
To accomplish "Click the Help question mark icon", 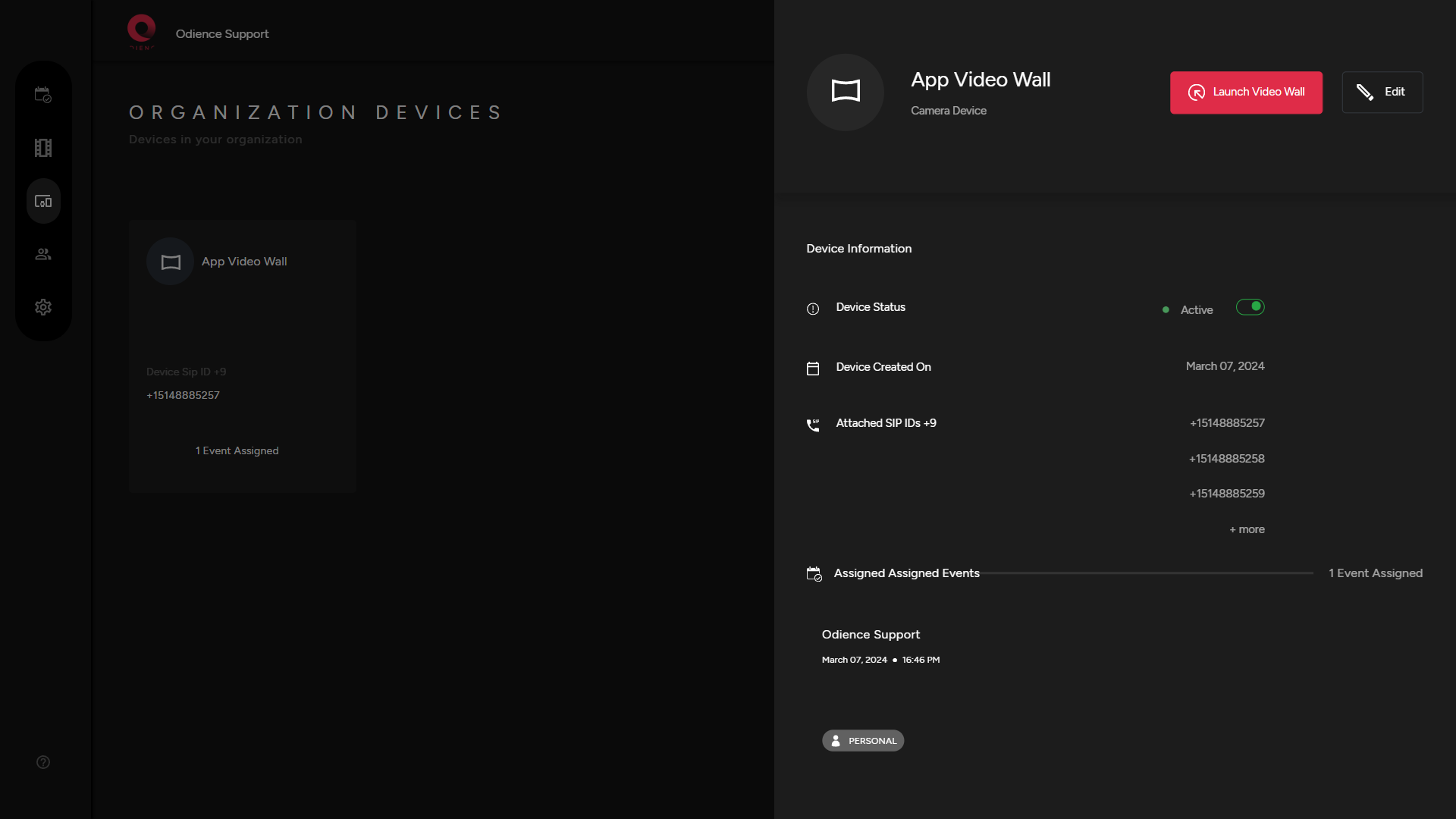I will (x=43, y=762).
